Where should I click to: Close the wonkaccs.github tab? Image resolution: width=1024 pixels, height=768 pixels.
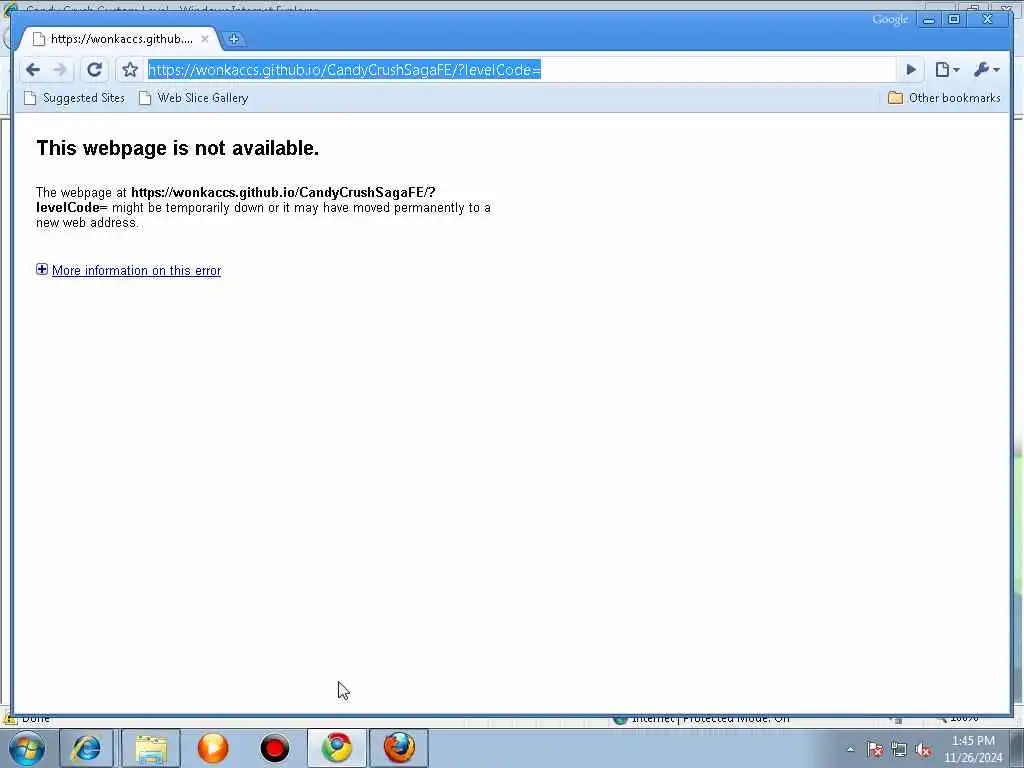pyautogui.click(x=204, y=39)
